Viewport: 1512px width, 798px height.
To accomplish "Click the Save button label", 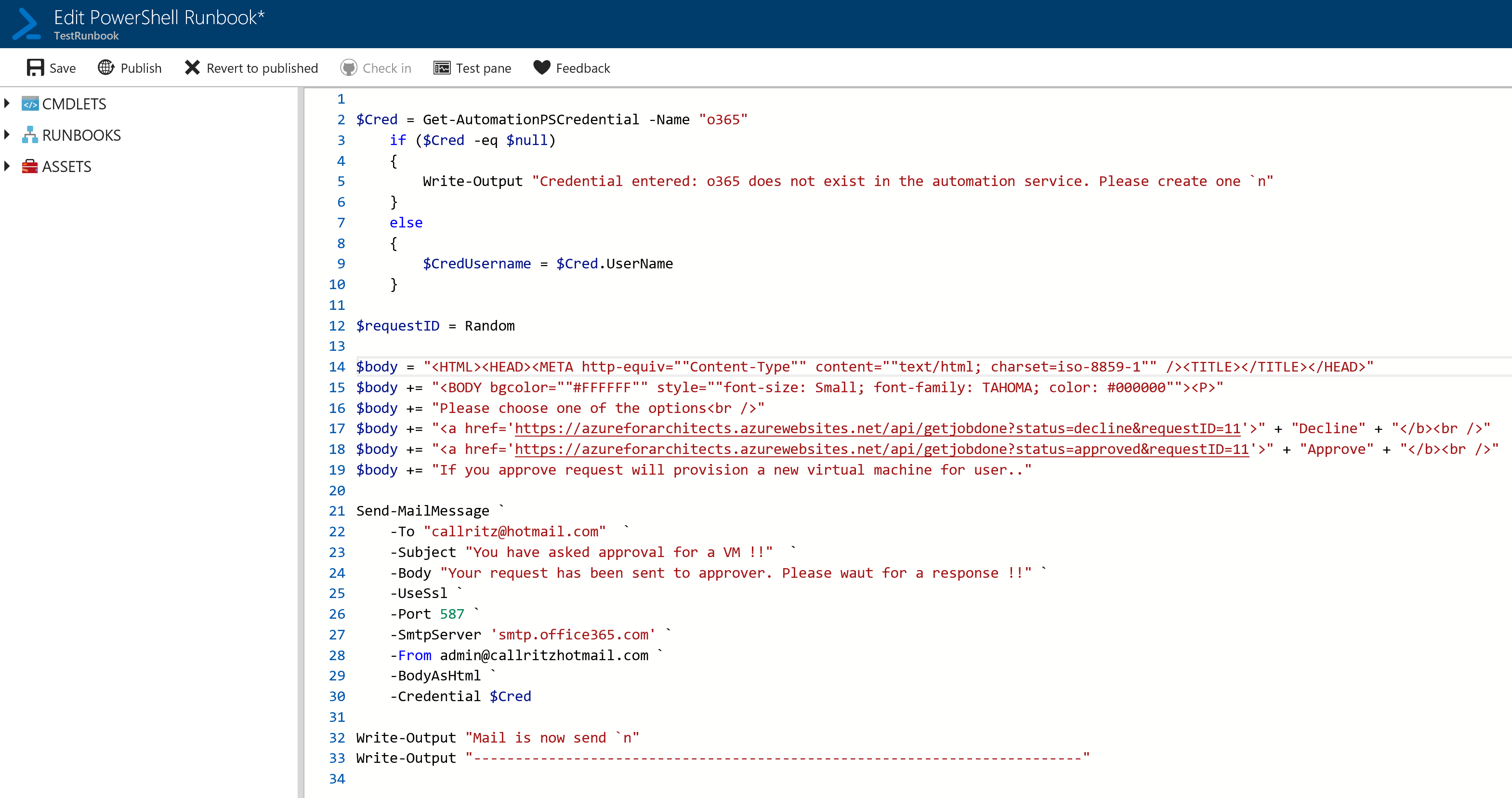I will (63, 68).
